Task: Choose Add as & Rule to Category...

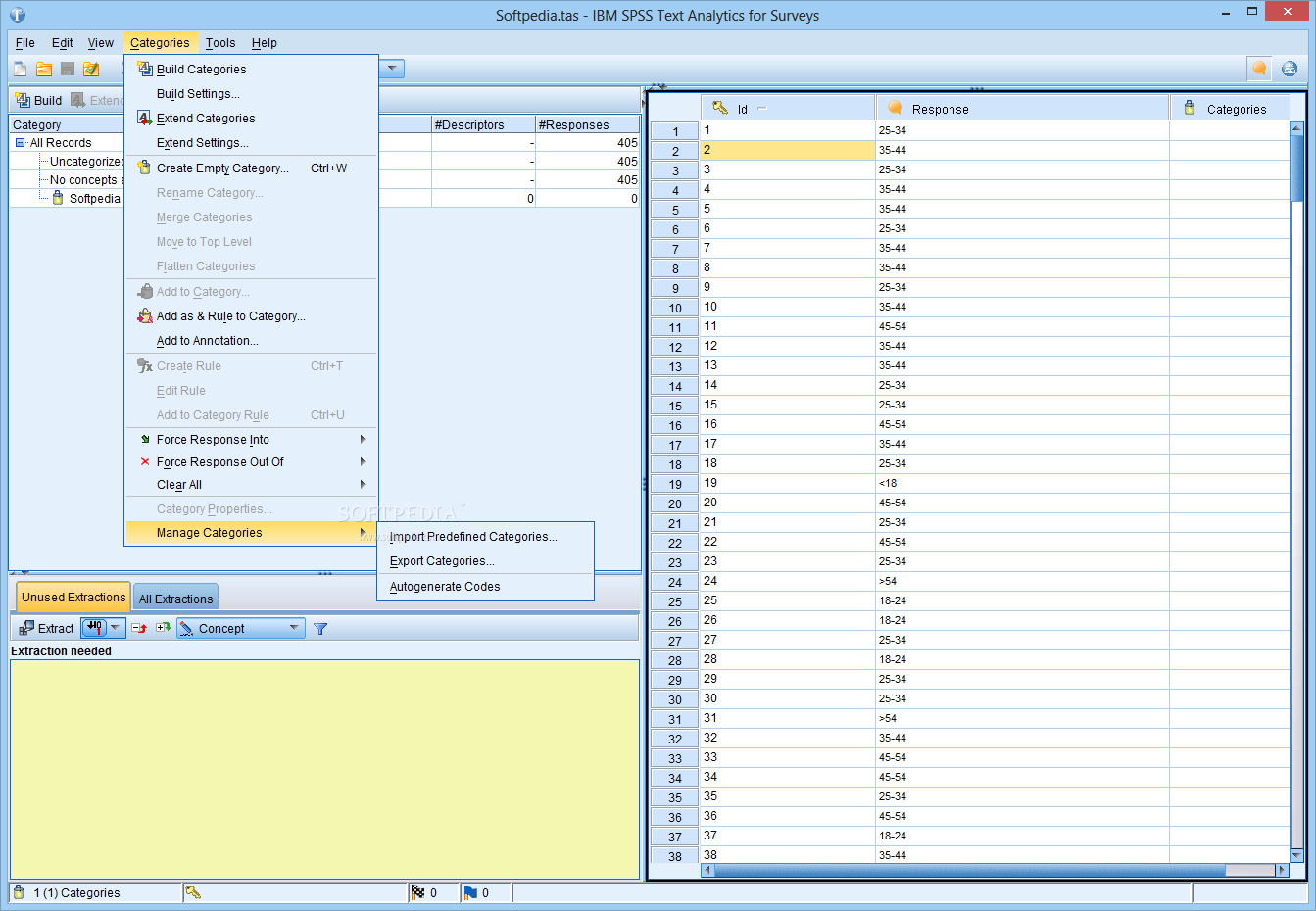Action: point(251,316)
